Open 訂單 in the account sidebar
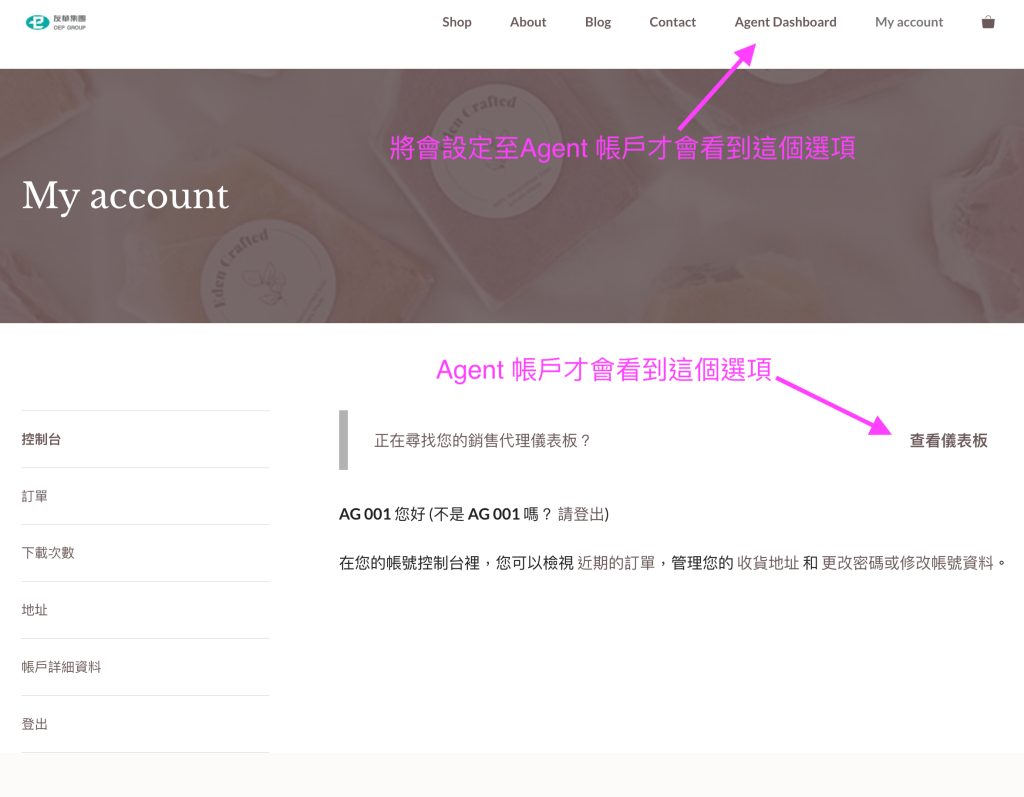Viewport: 1024px width, 797px height. coord(35,496)
